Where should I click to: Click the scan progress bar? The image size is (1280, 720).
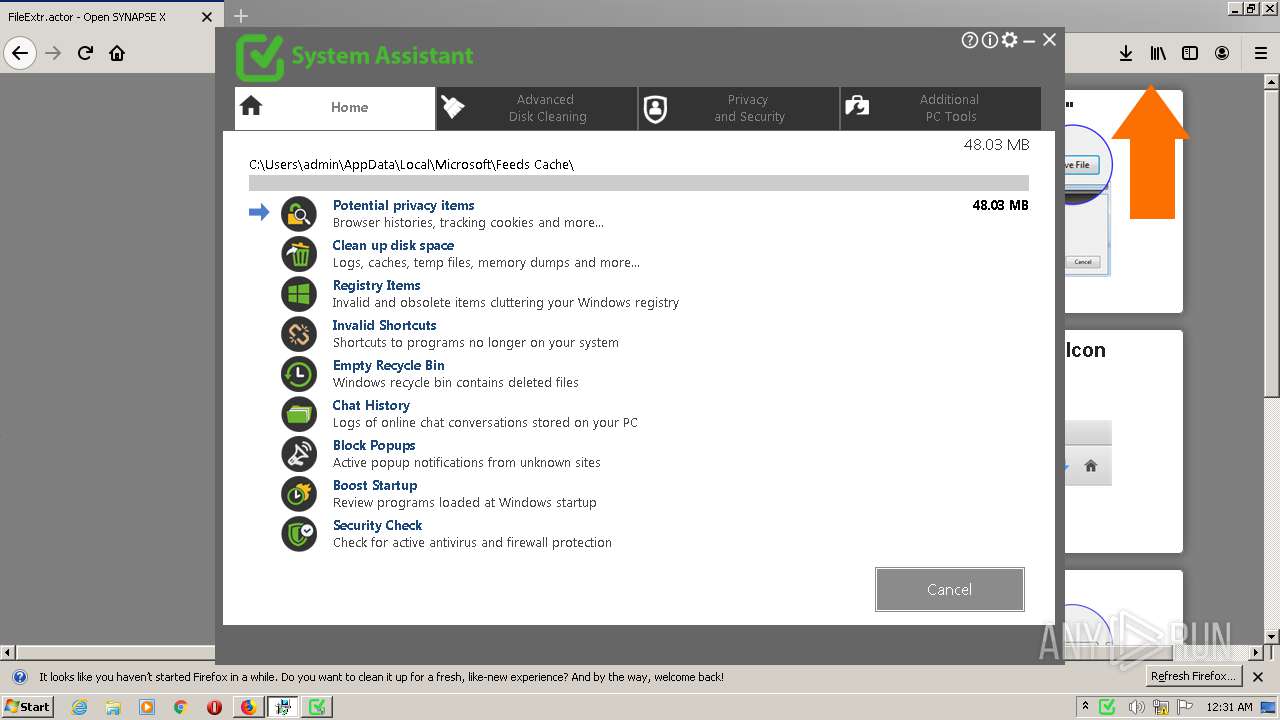(x=639, y=183)
